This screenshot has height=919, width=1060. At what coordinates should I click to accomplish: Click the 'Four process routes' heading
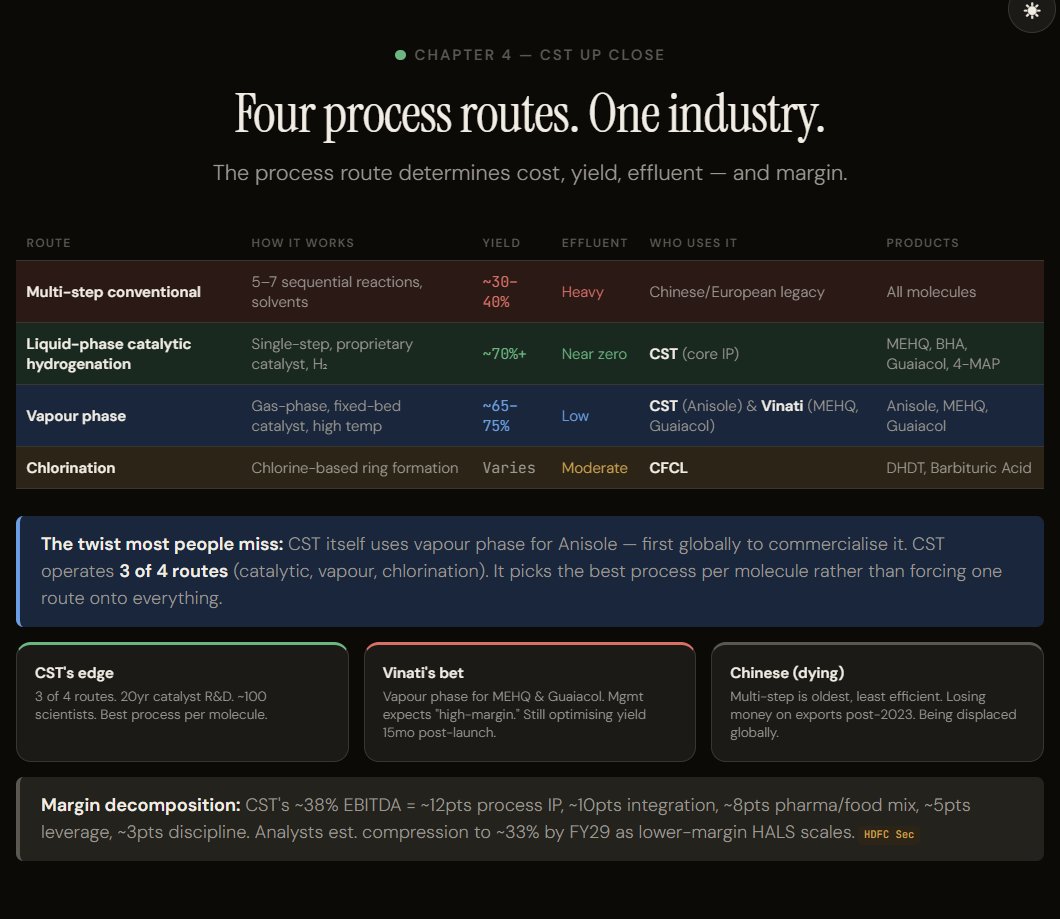(529, 113)
